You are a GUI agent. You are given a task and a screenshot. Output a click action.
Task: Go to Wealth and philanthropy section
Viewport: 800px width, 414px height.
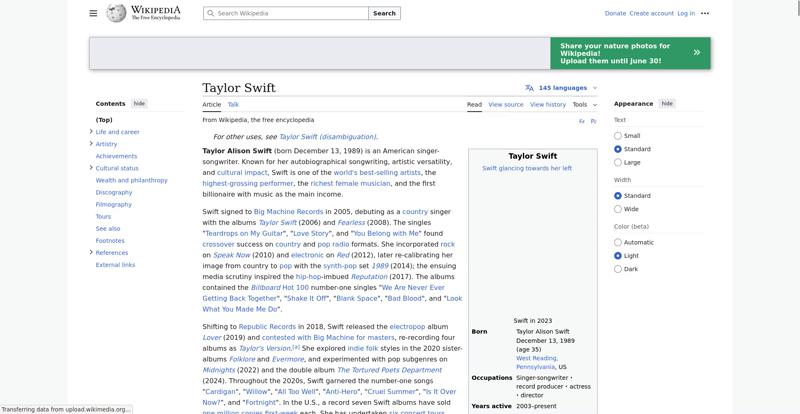(132, 180)
